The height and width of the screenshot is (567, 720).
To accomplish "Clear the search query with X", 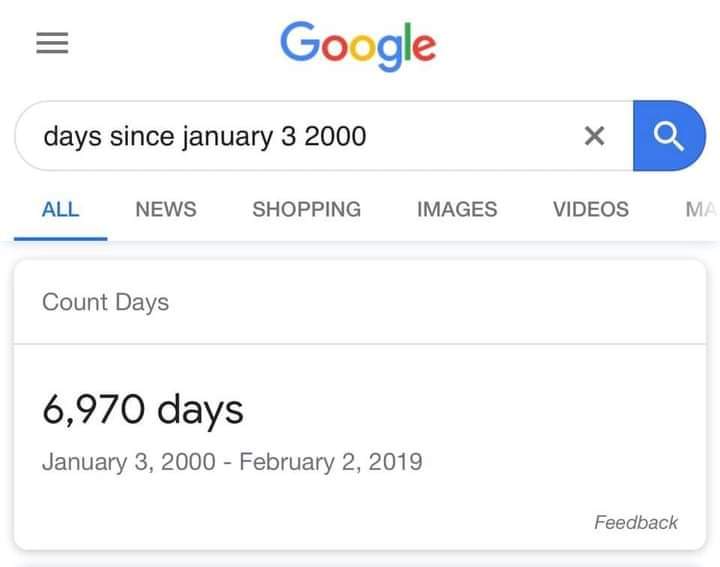I will [594, 136].
